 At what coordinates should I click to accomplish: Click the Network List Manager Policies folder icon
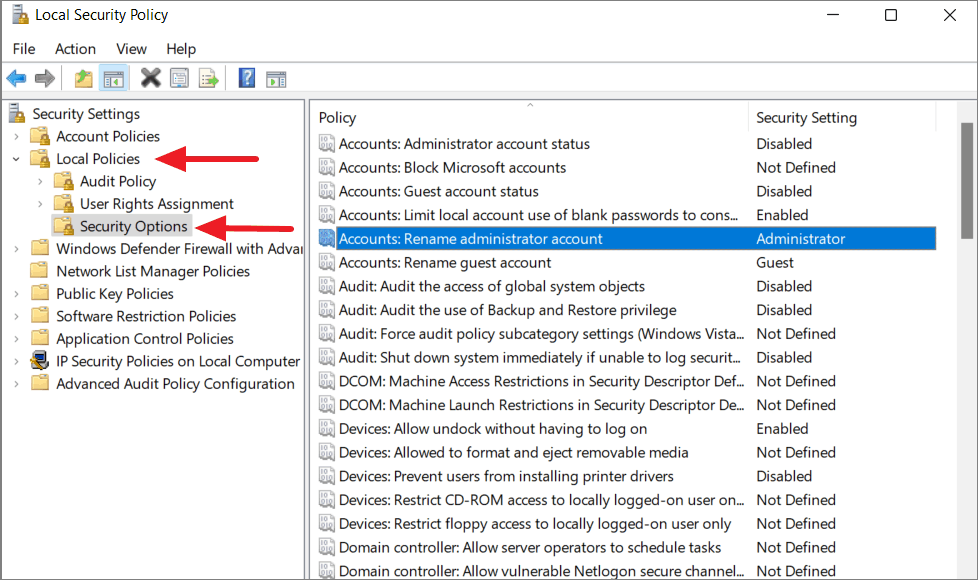point(40,271)
